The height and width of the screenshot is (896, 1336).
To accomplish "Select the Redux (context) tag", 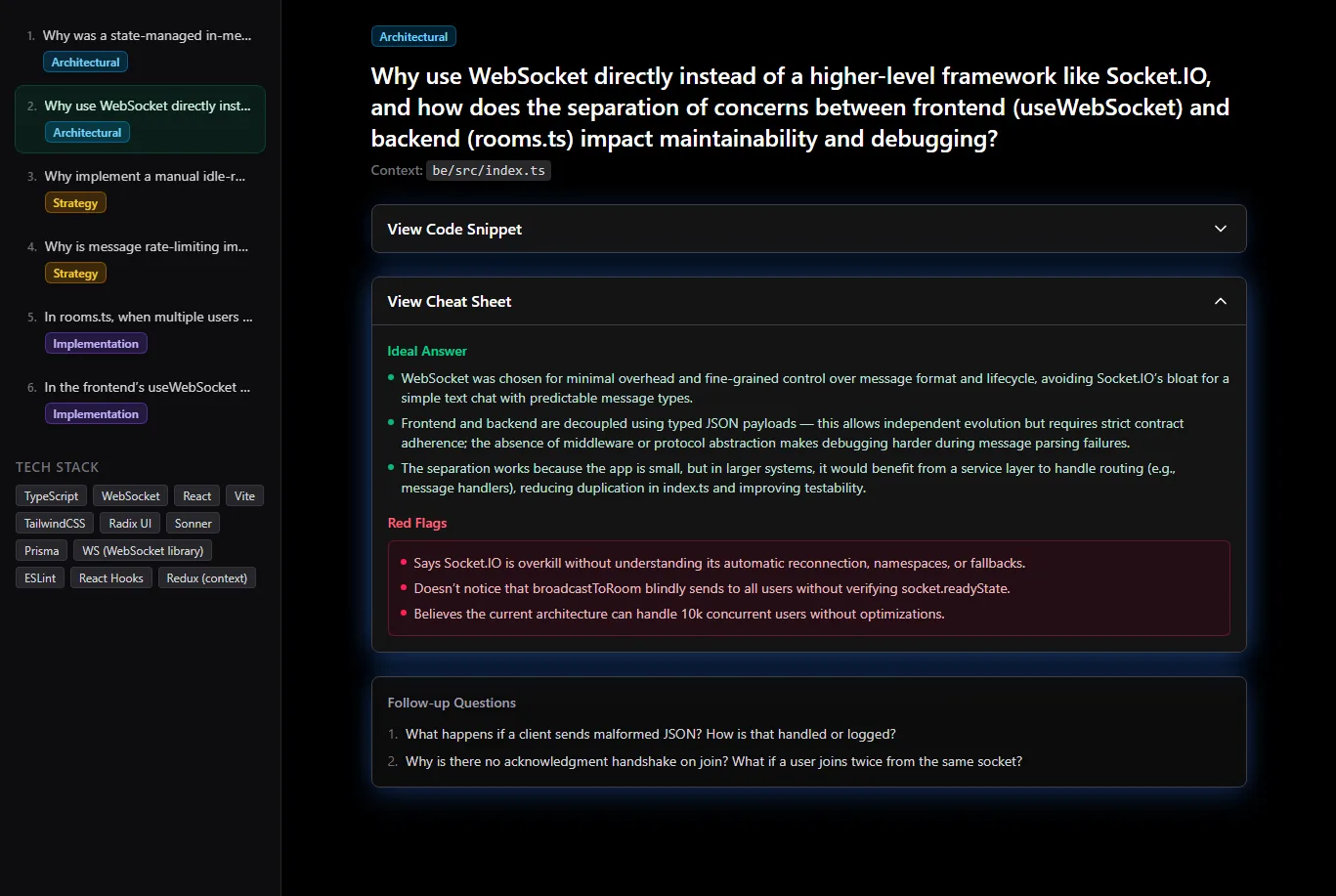I will pyautogui.click(x=206, y=578).
